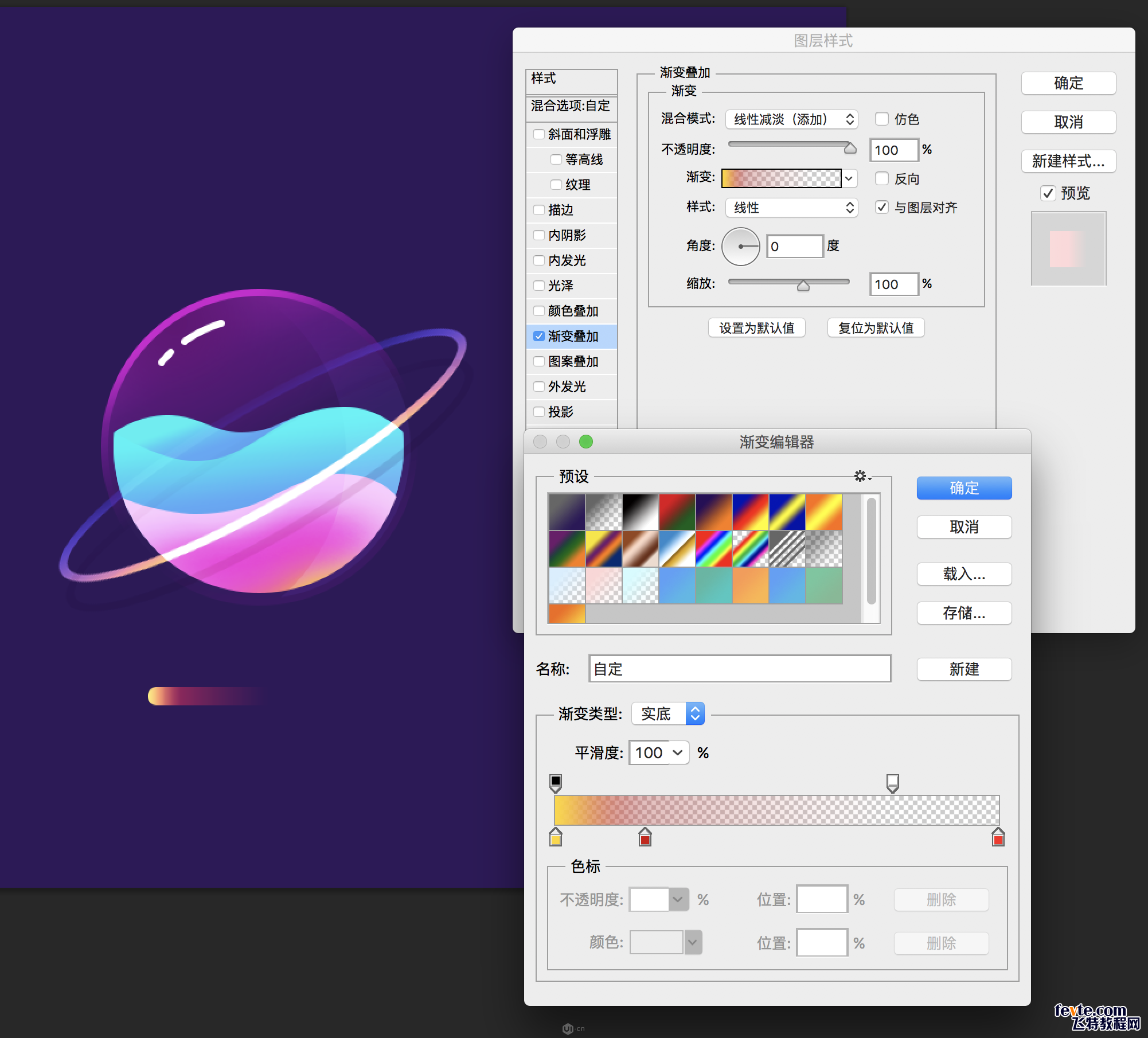Enable the 斜面和浮雕 checkbox
The height and width of the screenshot is (1038, 1148).
pyautogui.click(x=539, y=134)
